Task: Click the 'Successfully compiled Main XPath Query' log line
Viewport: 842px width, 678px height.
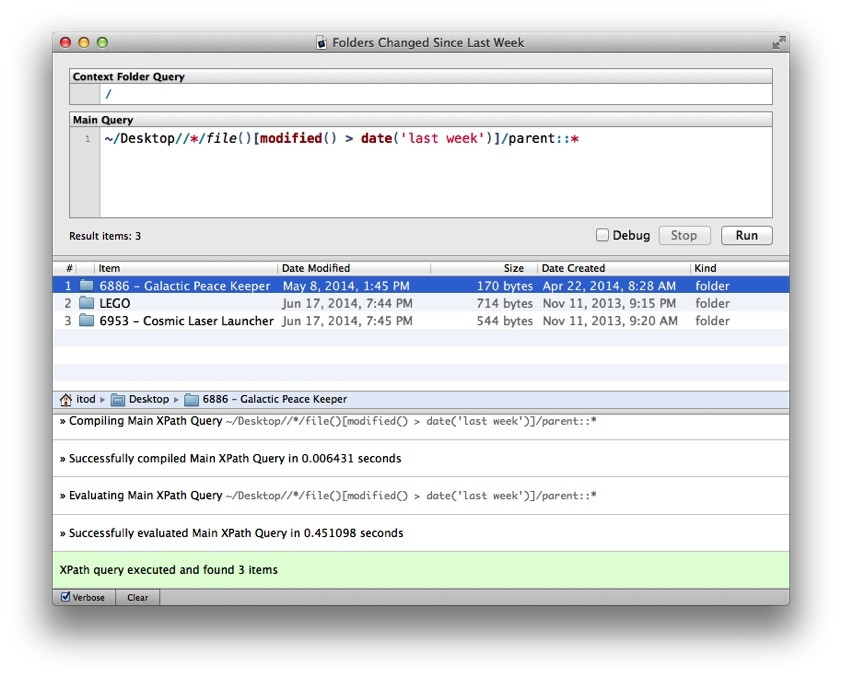Action: [x=421, y=458]
